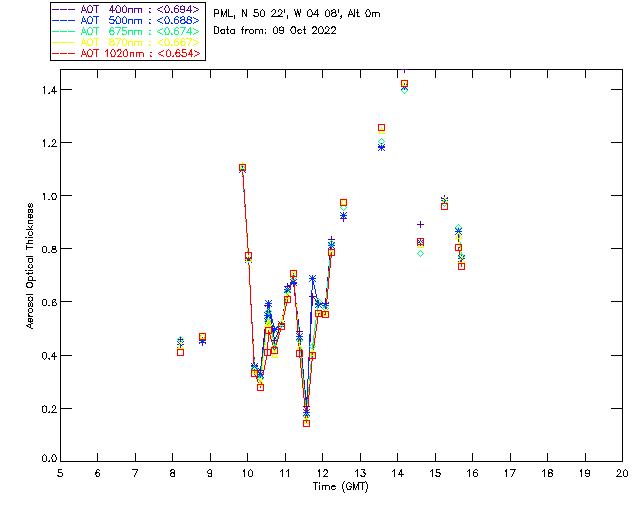Click the 0.4 y-axis tick label

(49, 356)
